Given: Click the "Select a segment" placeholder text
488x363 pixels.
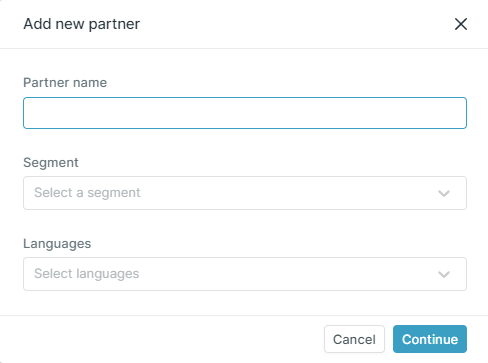Looking at the screenshot, I should coord(87,193).
